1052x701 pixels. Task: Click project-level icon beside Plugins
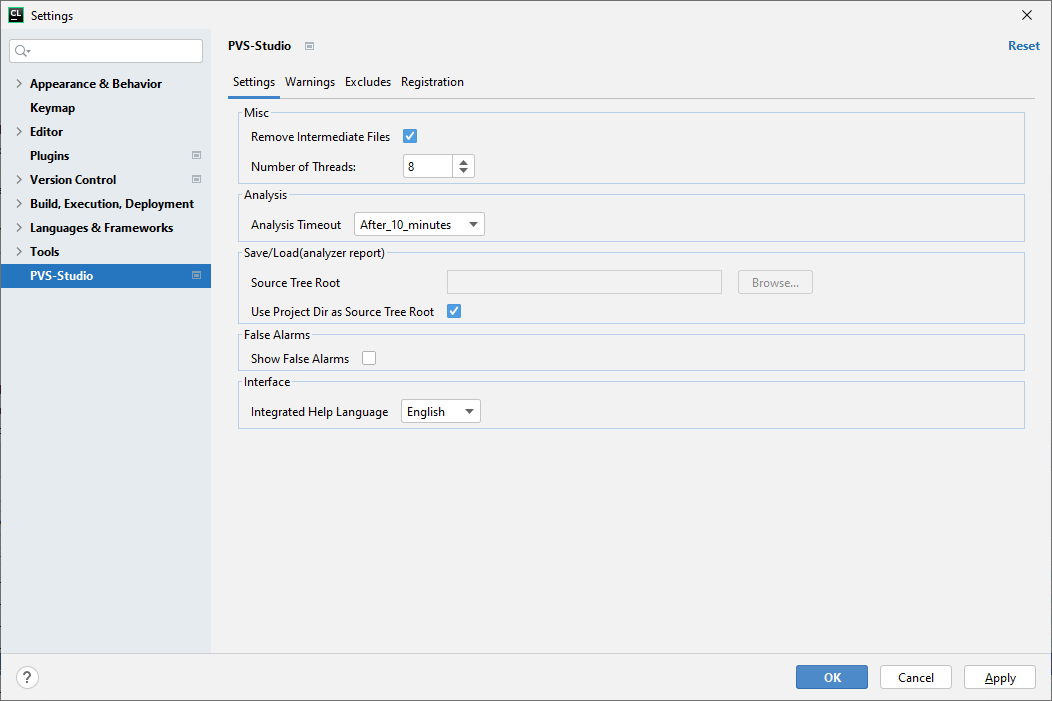[x=197, y=156]
